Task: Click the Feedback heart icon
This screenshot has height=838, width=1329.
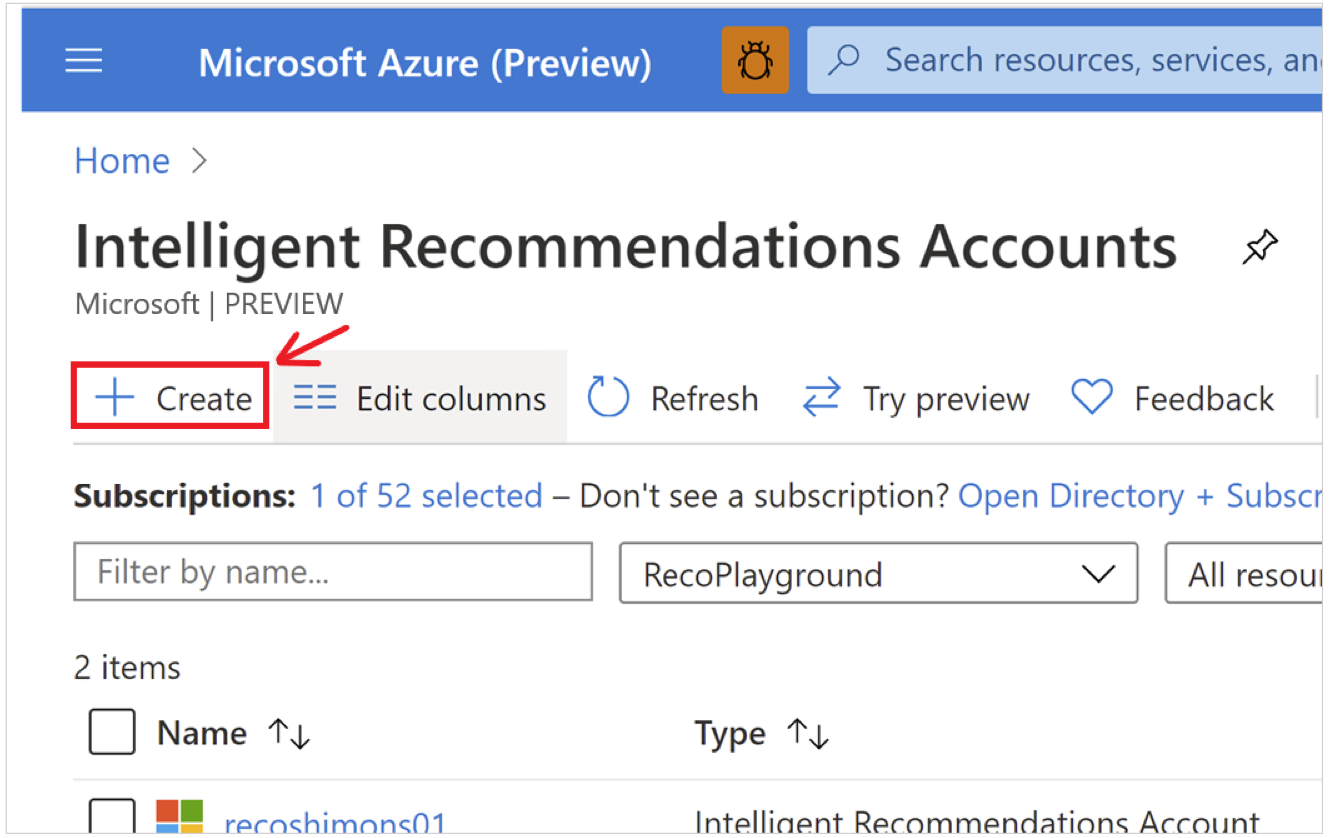Action: point(1091,397)
